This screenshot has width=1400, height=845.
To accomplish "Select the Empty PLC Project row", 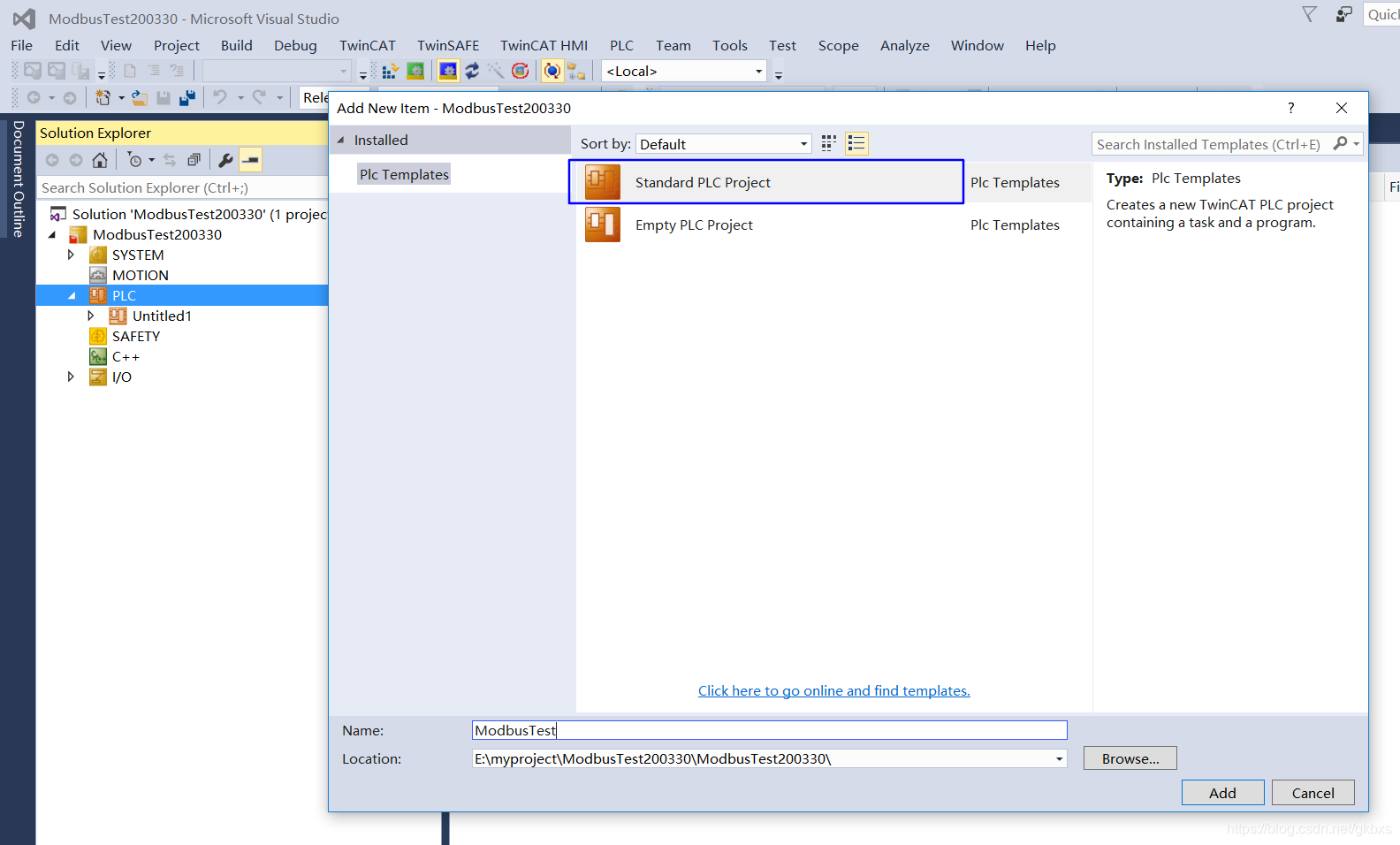I will click(x=834, y=225).
